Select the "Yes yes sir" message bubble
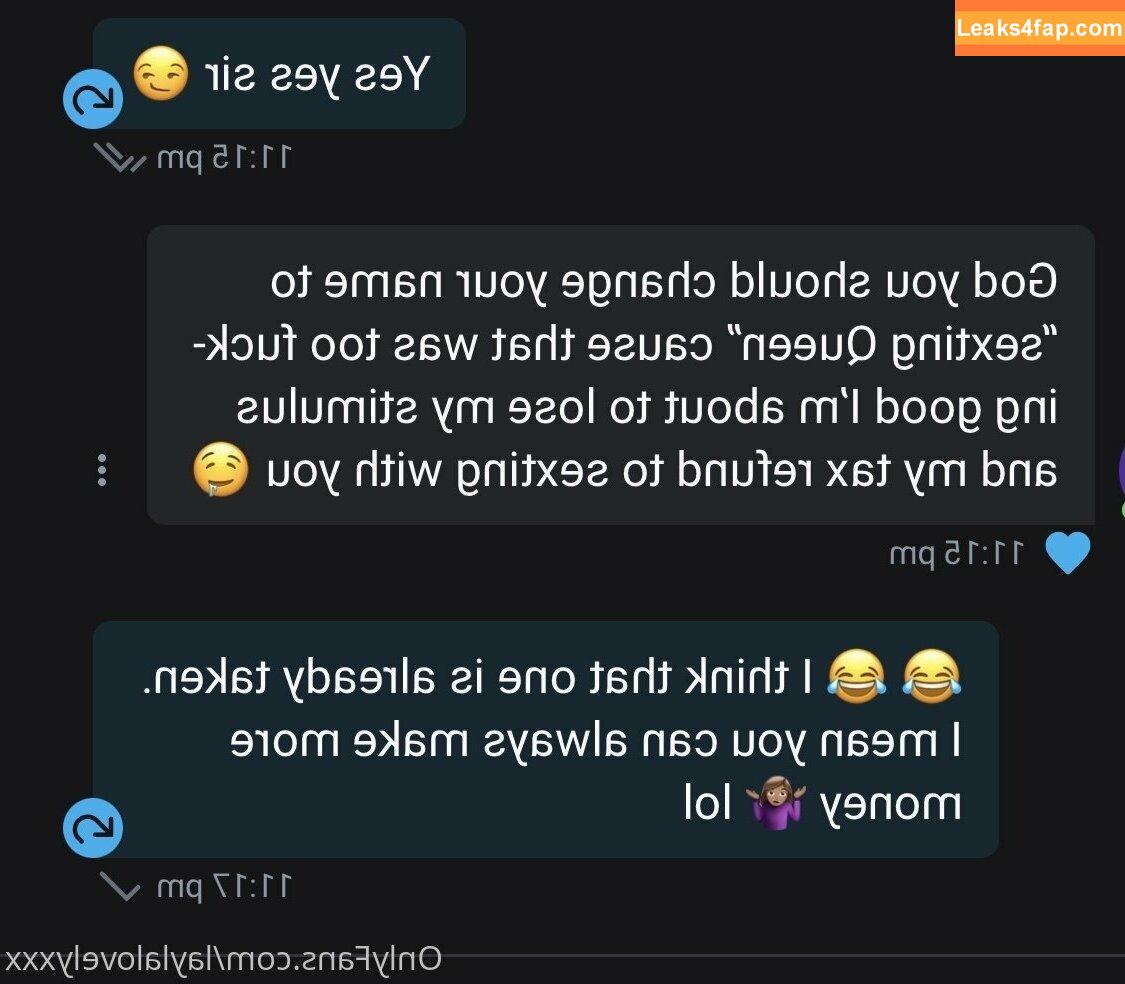Screen dimensions: 1125x984 click(x=279, y=74)
